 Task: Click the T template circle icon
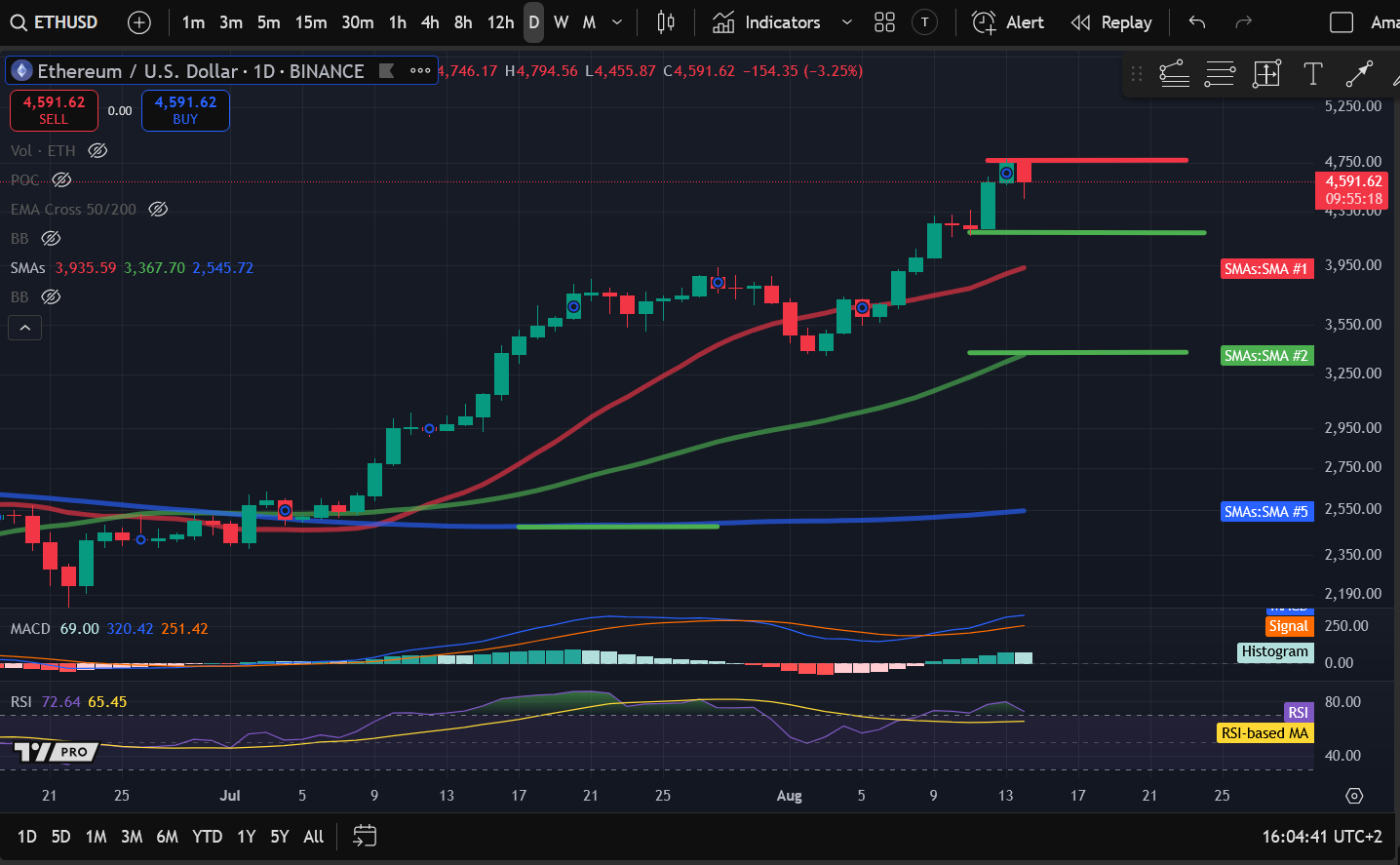tap(925, 22)
